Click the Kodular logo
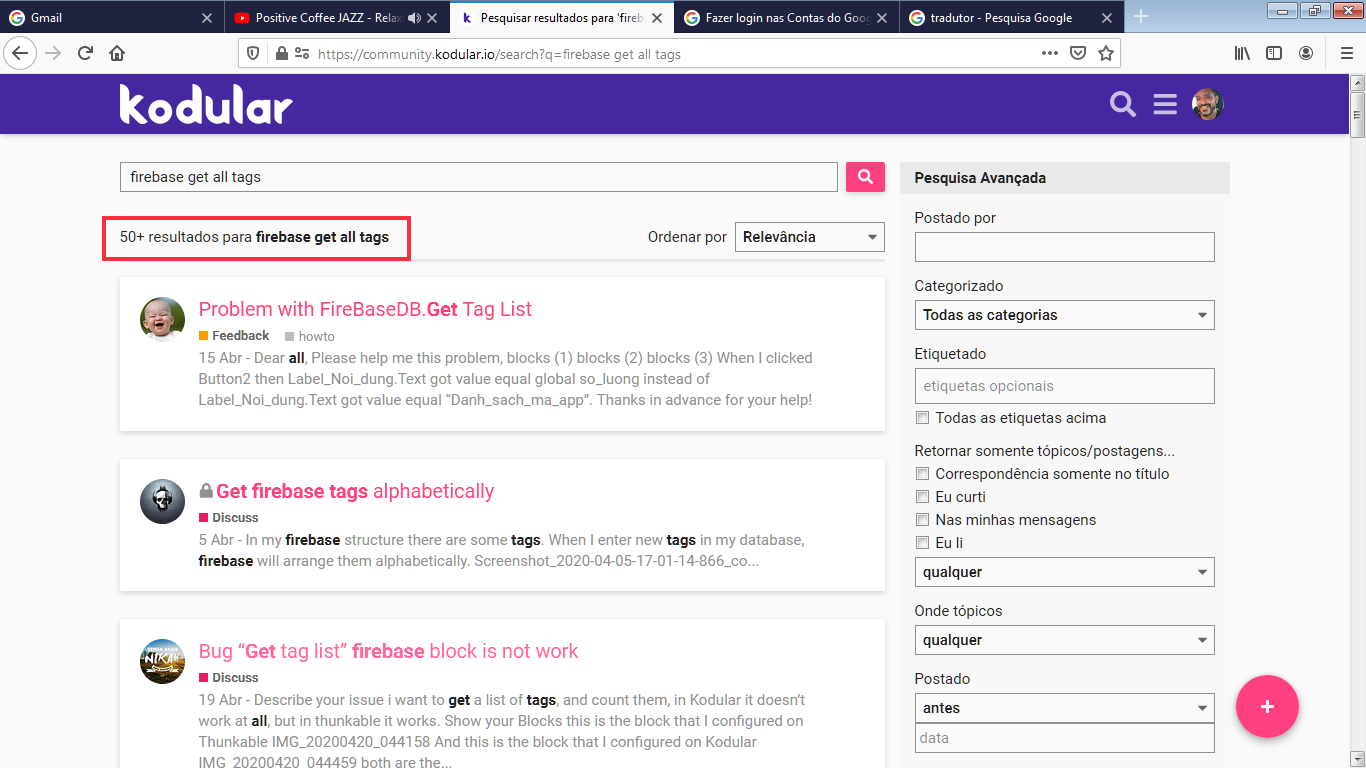This screenshot has height=768, width=1366. click(206, 104)
